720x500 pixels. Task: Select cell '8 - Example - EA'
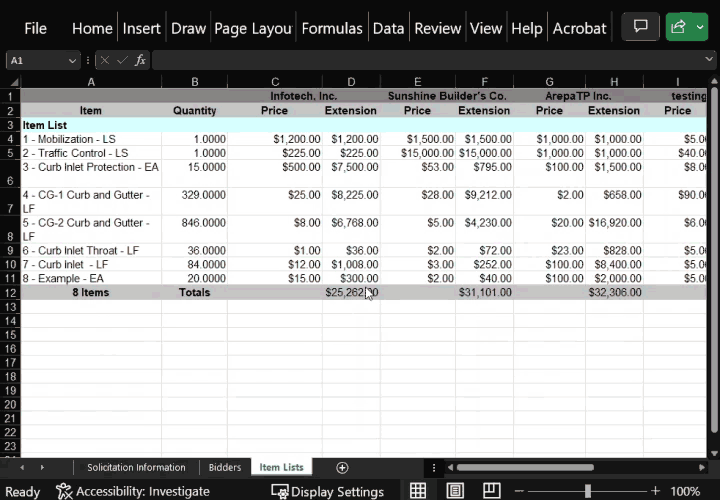tap(91, 278)
